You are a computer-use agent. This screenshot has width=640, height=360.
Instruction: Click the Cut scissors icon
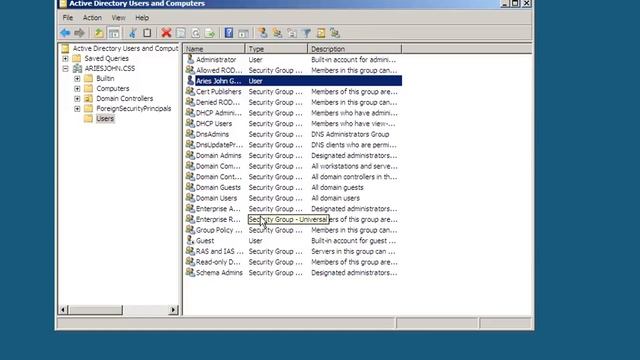(x=133, y=33)
